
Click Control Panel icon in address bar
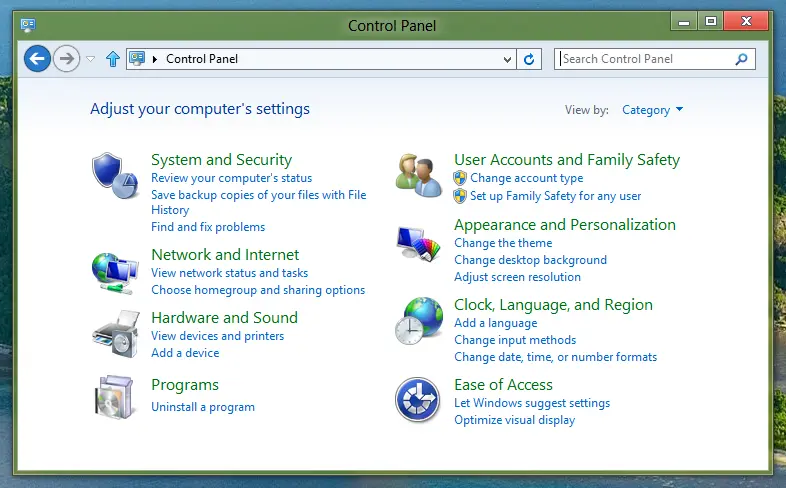pos(137,59)
